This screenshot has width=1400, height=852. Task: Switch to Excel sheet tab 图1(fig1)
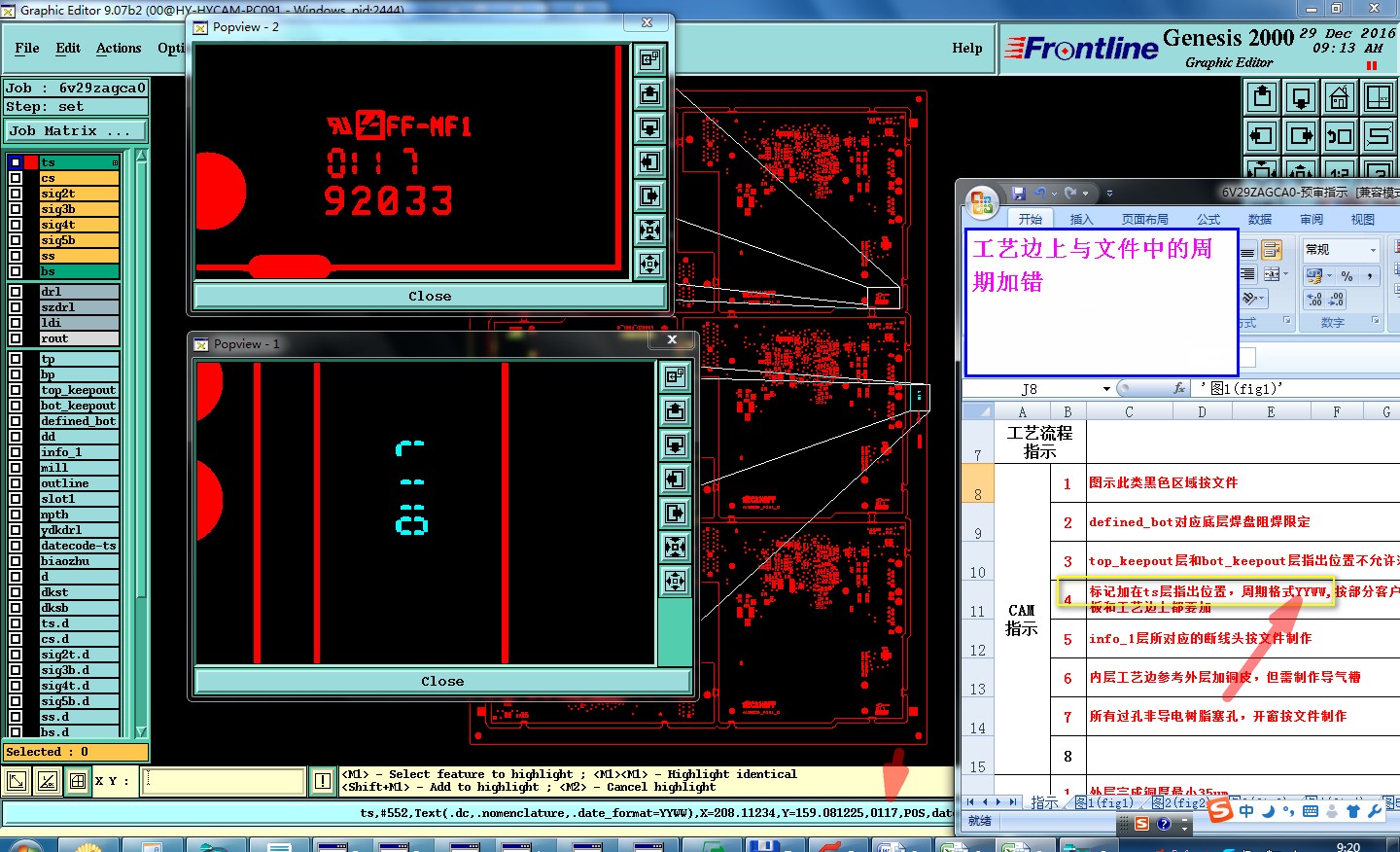pos(1105,802)
